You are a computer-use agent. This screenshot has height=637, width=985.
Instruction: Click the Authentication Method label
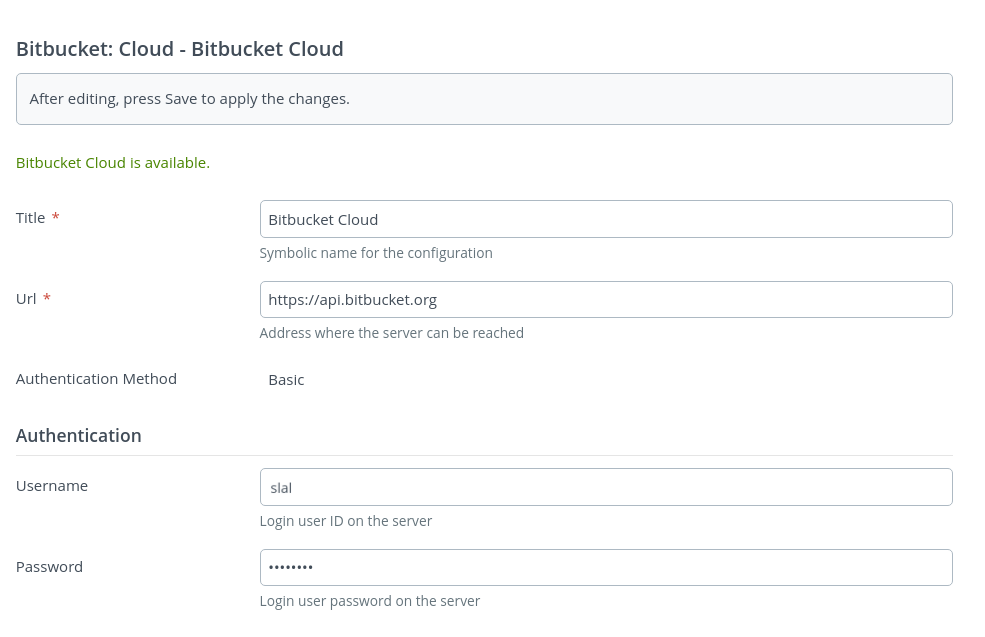coord(96,379)
